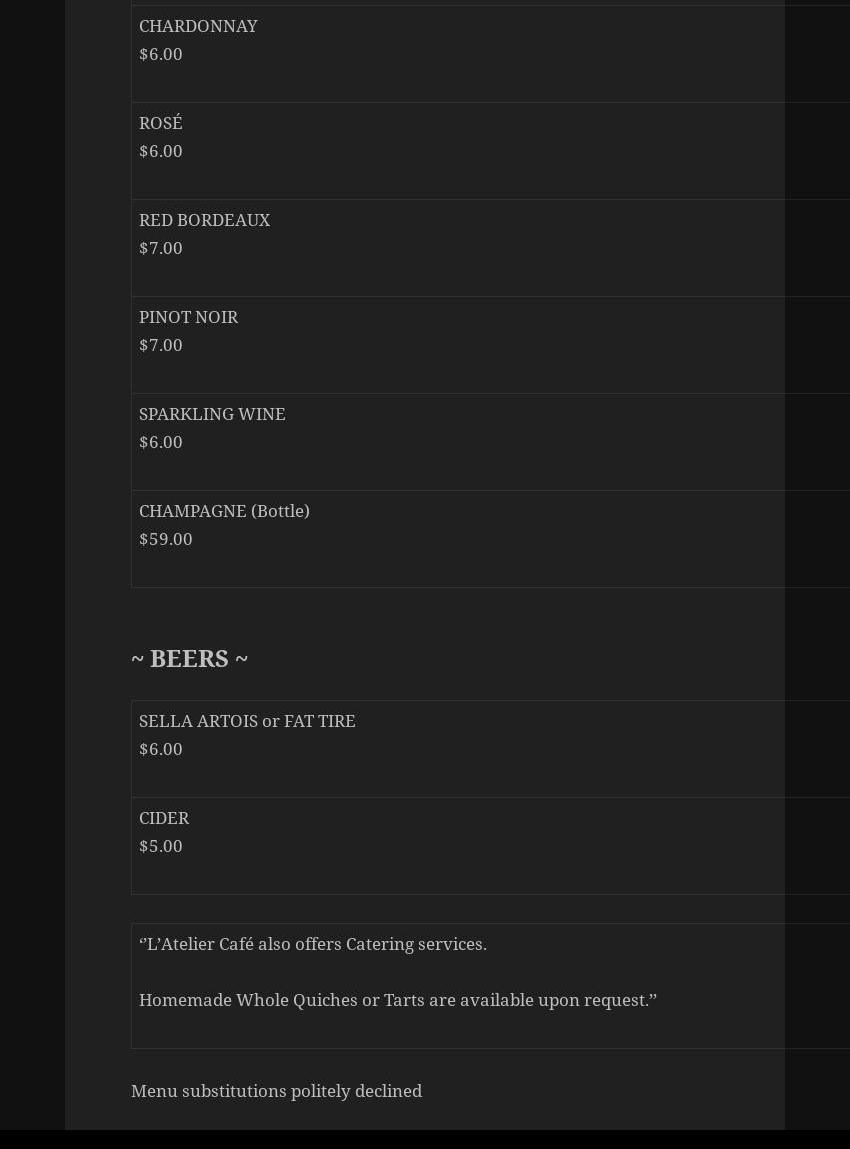Click the ~ BEERS ~ section heading
Screen dimensions: 850x1149
point(189,659)
